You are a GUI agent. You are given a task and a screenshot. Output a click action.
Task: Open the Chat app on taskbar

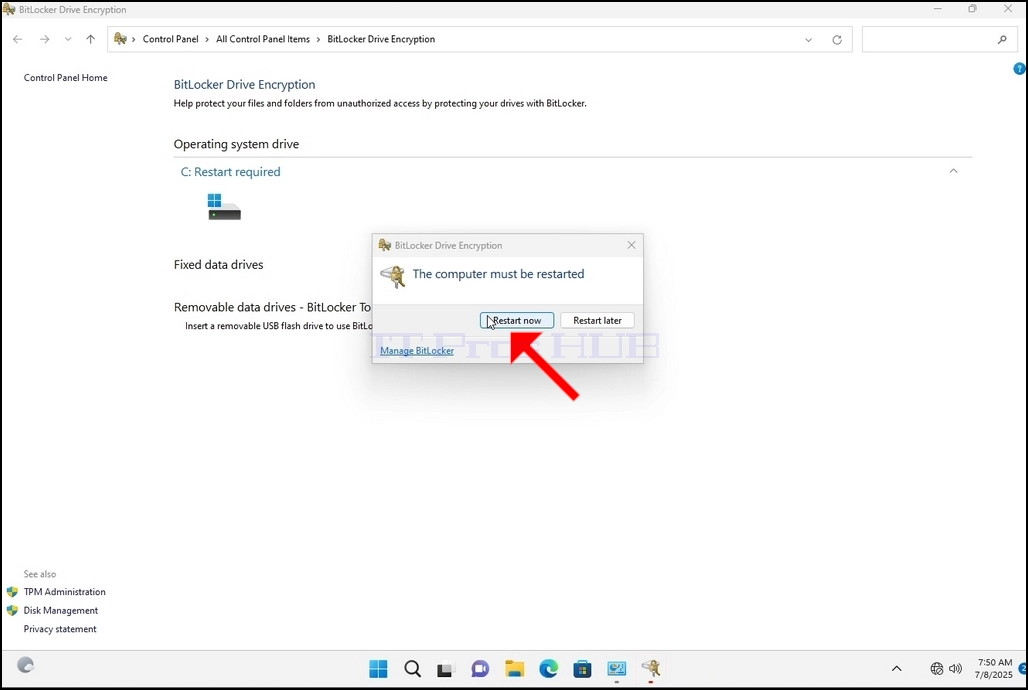pyautogui.click(x=480, y=669)
